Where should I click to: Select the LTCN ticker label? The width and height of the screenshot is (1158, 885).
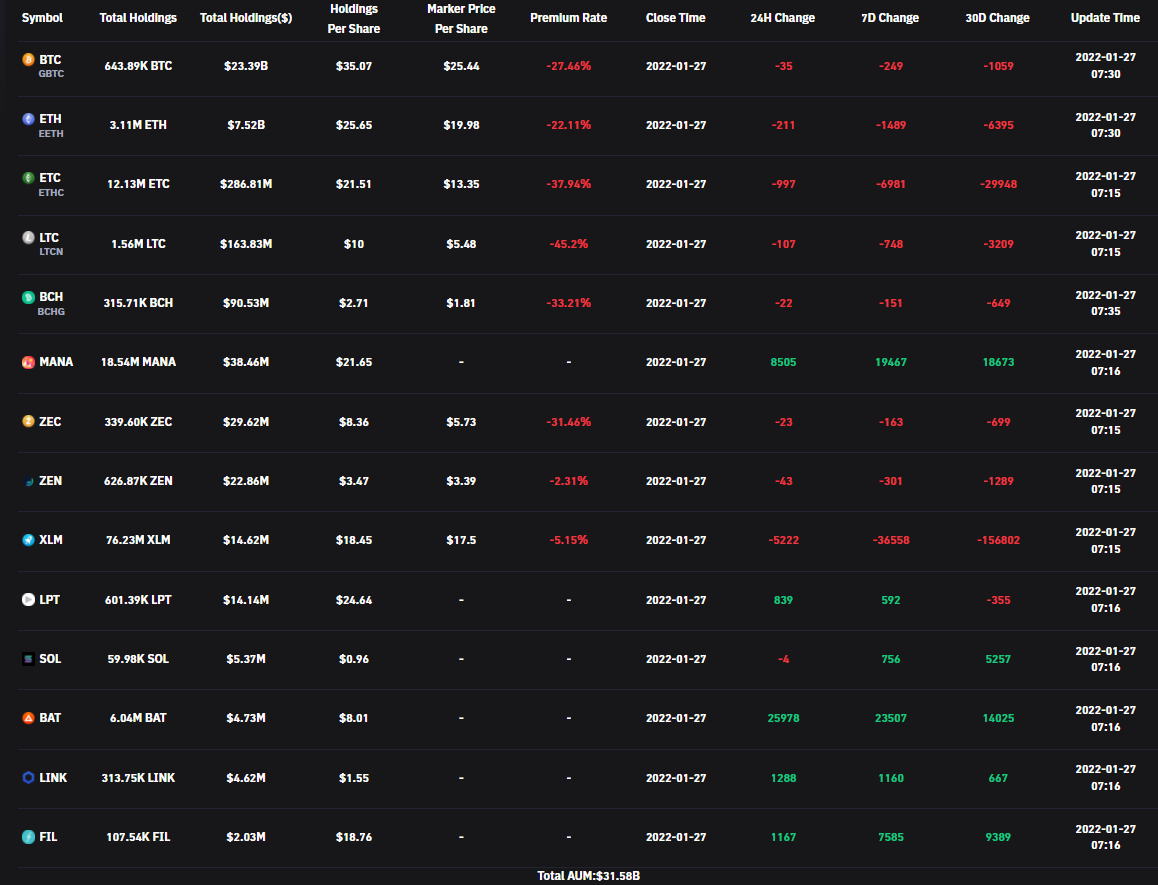pos(51,252)
